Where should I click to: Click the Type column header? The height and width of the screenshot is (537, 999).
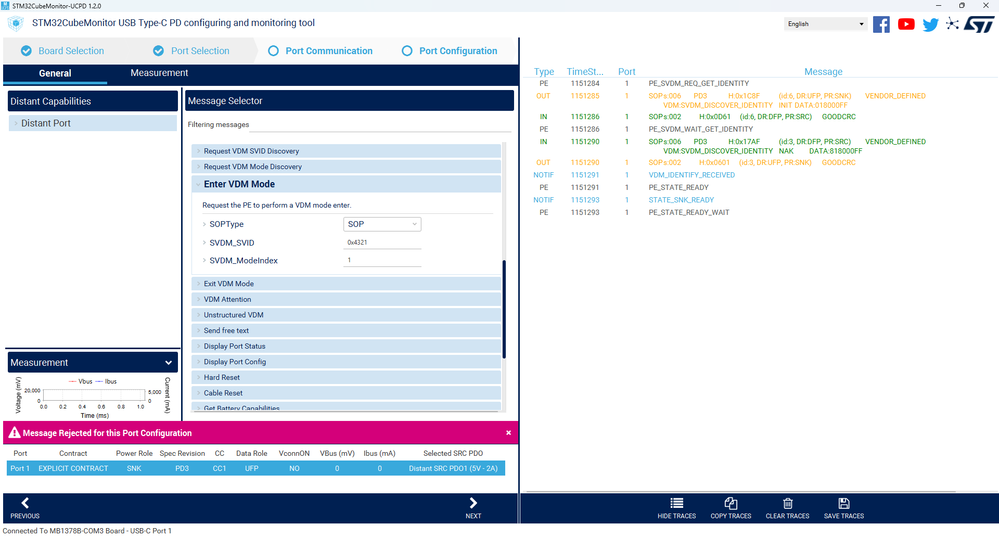tap(543, 71)
